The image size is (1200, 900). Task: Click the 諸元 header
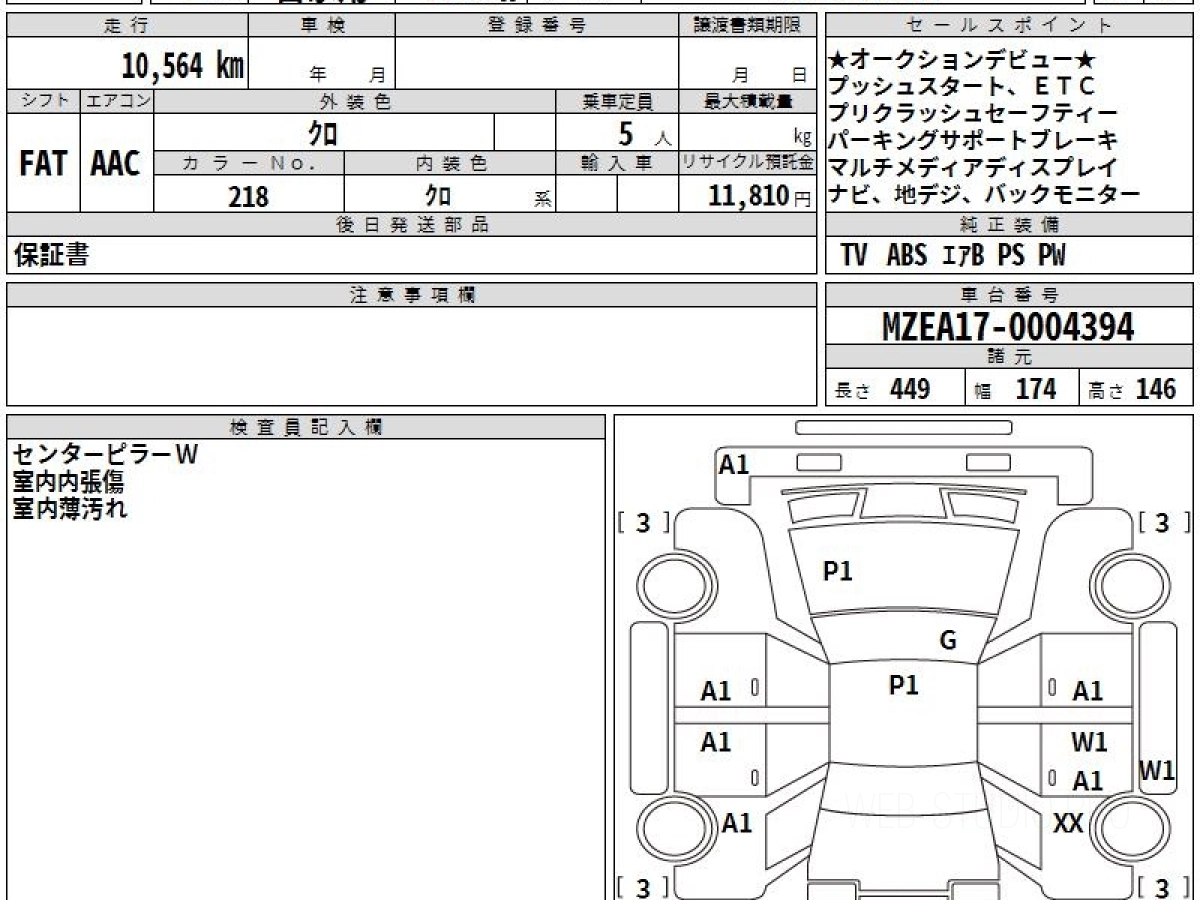[x=1010, y=357]
